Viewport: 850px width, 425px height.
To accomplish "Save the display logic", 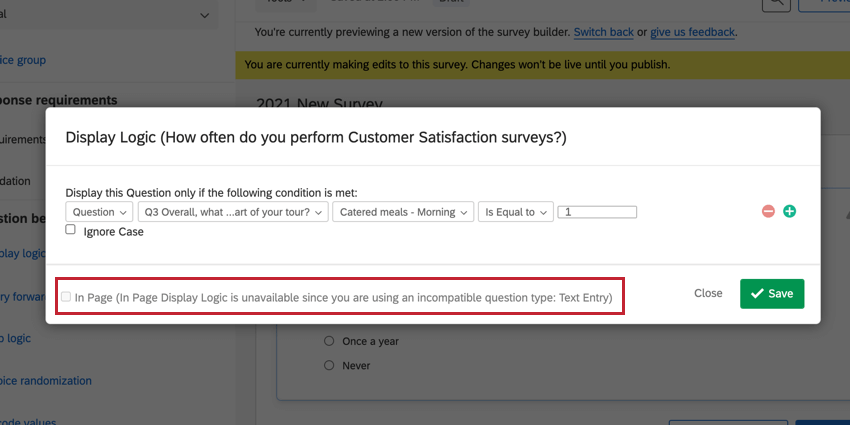I will 772,293.
